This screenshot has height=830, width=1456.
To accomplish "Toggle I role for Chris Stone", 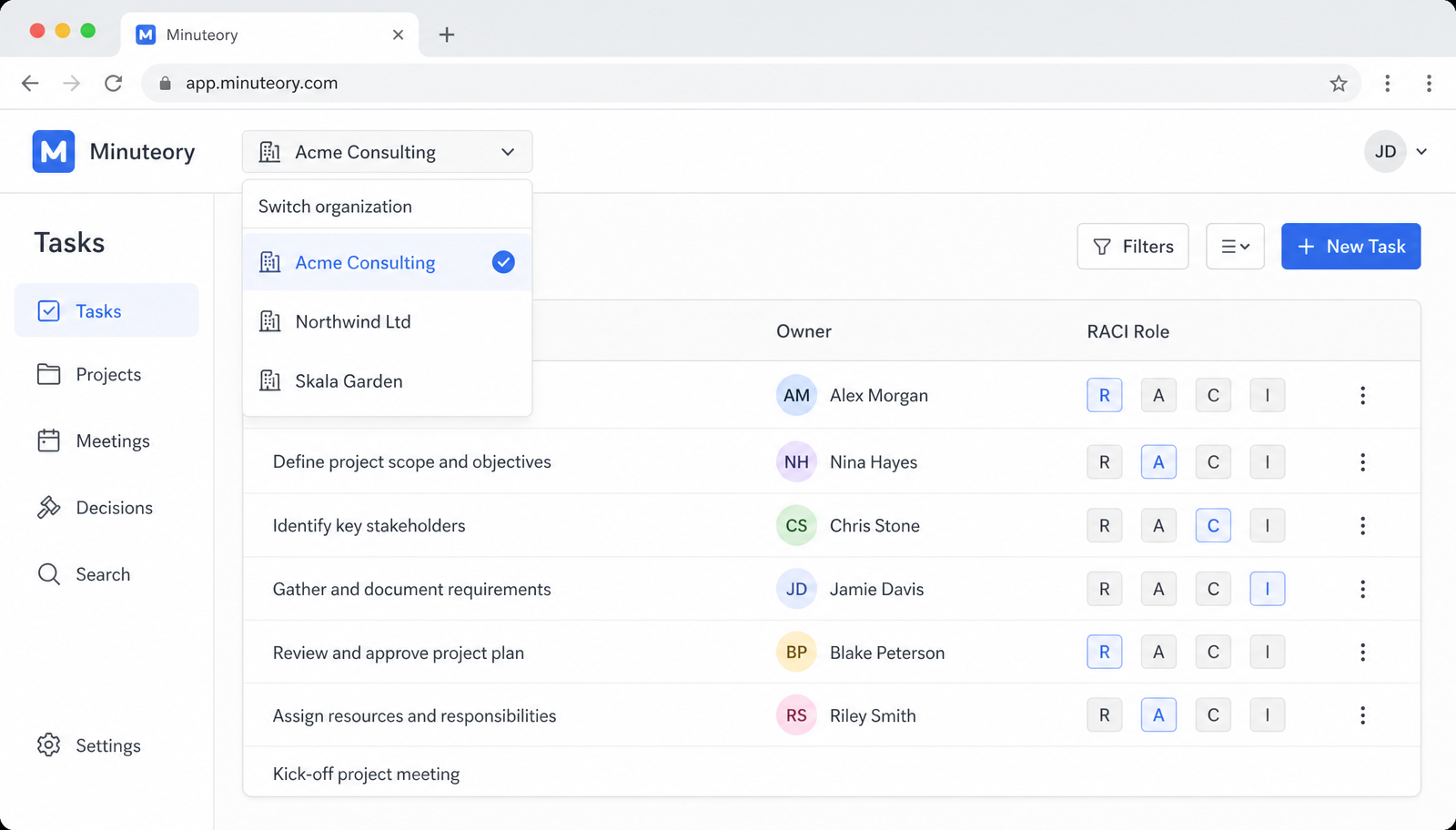I will (x=1267, y=525).
